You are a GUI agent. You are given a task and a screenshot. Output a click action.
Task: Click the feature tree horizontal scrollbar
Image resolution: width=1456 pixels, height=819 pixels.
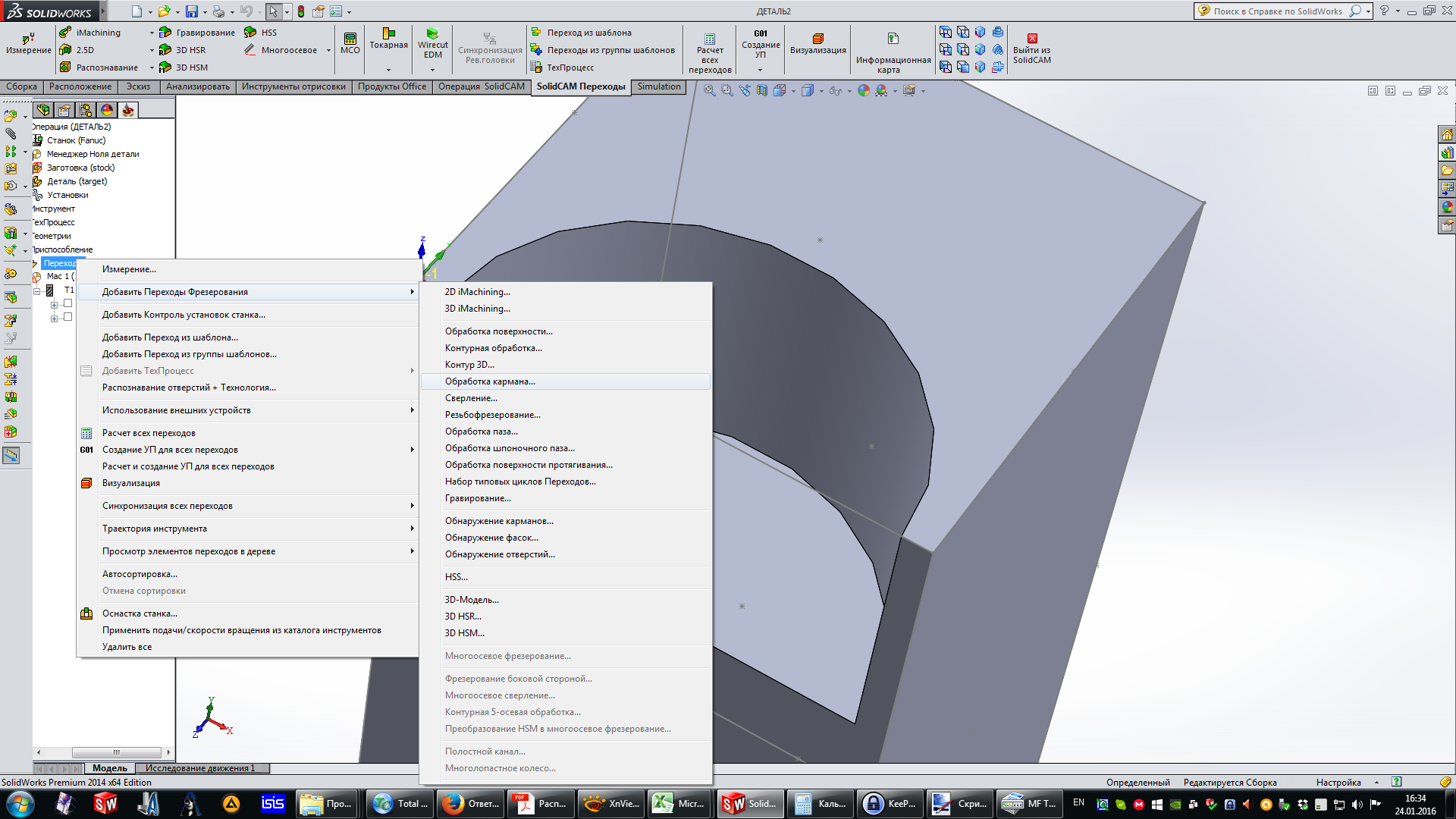point(116,752)
